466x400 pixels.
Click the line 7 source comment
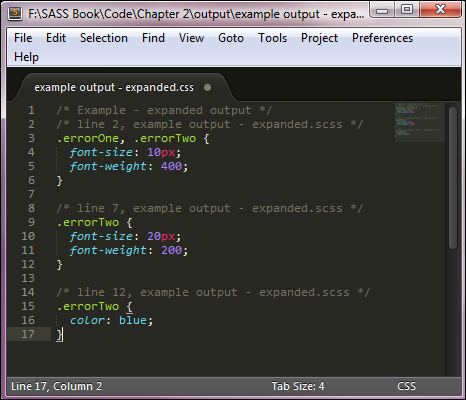tap(210, 208)
